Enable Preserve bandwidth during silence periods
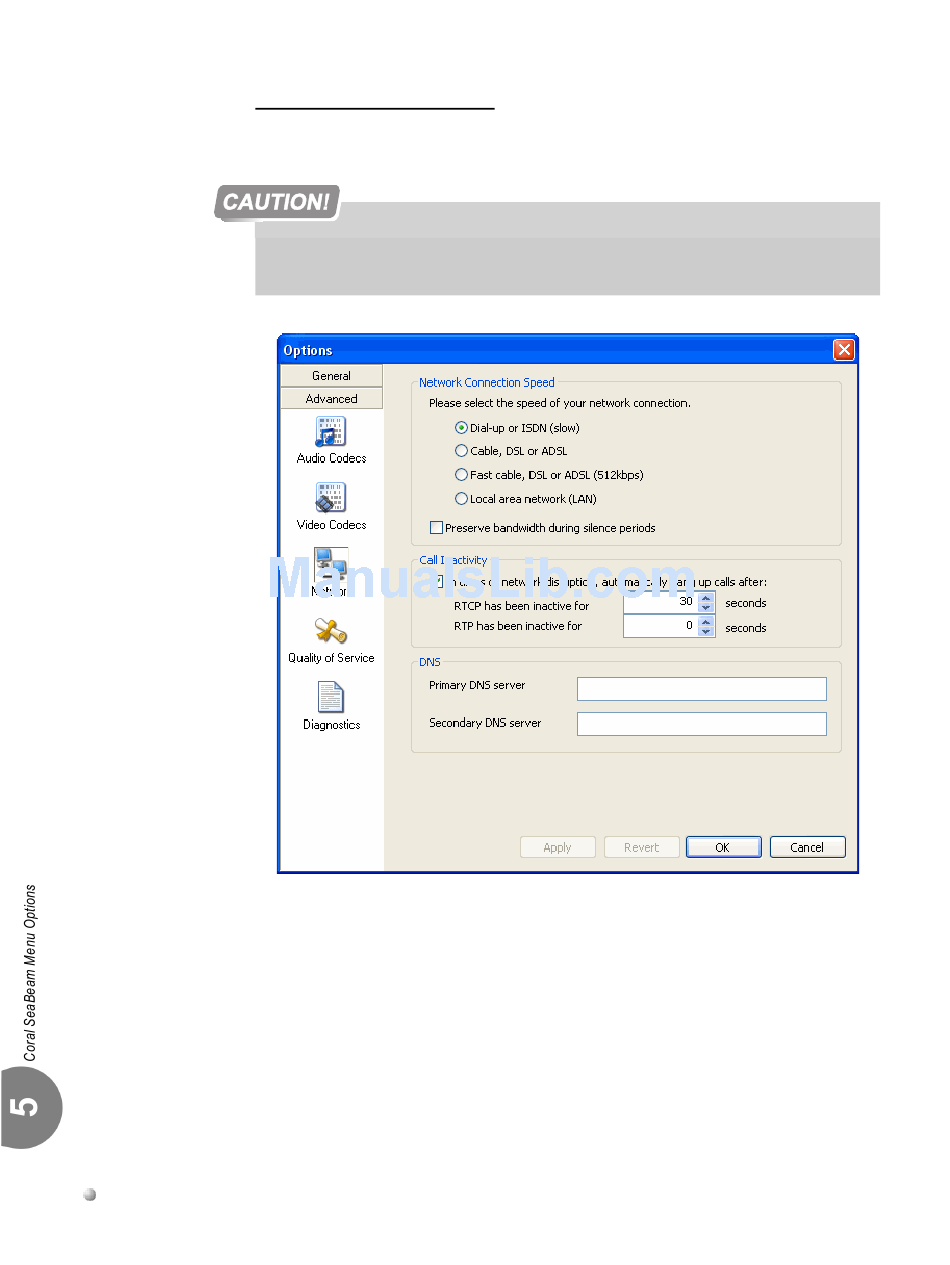 [x=436, y=528]
